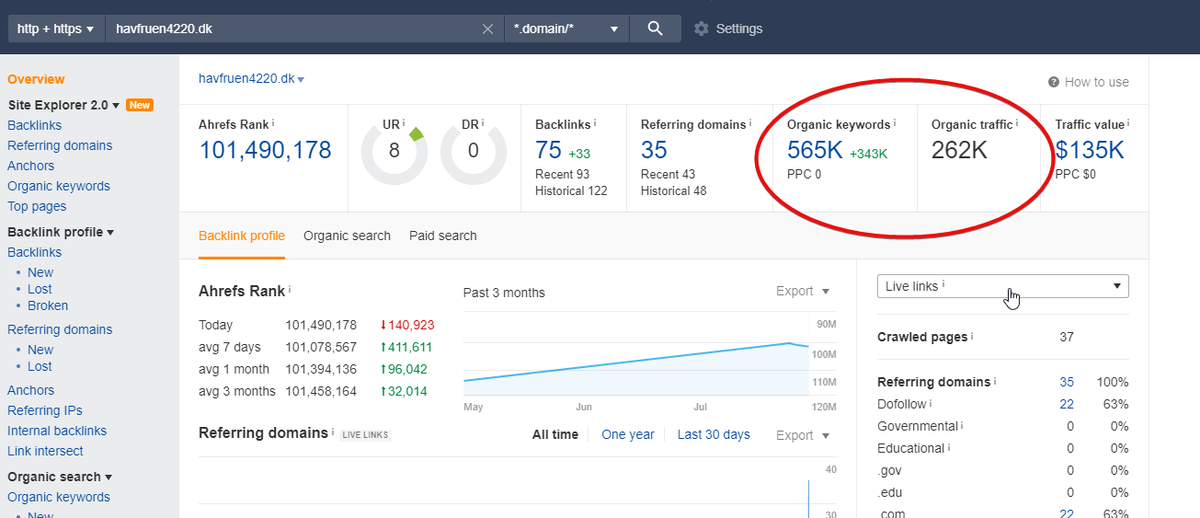Switch to the Organic search tab

(x=347, y=236)
